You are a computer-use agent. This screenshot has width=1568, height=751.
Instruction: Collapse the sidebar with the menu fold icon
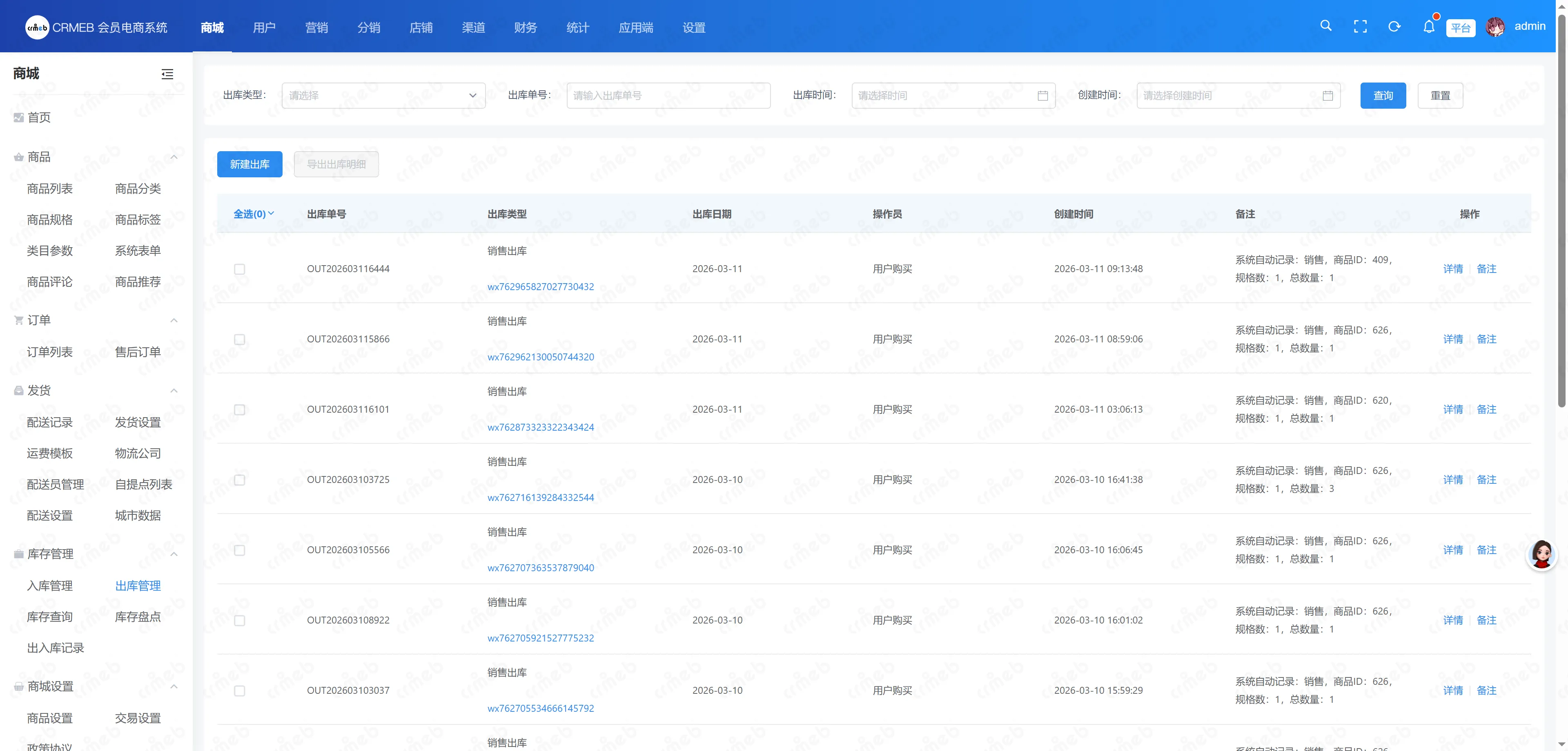click(167, 74)
